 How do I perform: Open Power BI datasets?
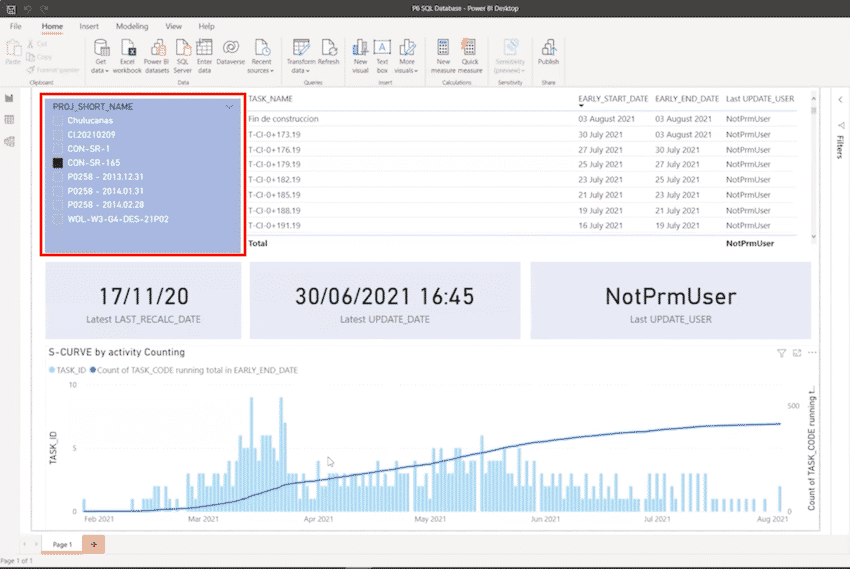click(x=157, y=56)
